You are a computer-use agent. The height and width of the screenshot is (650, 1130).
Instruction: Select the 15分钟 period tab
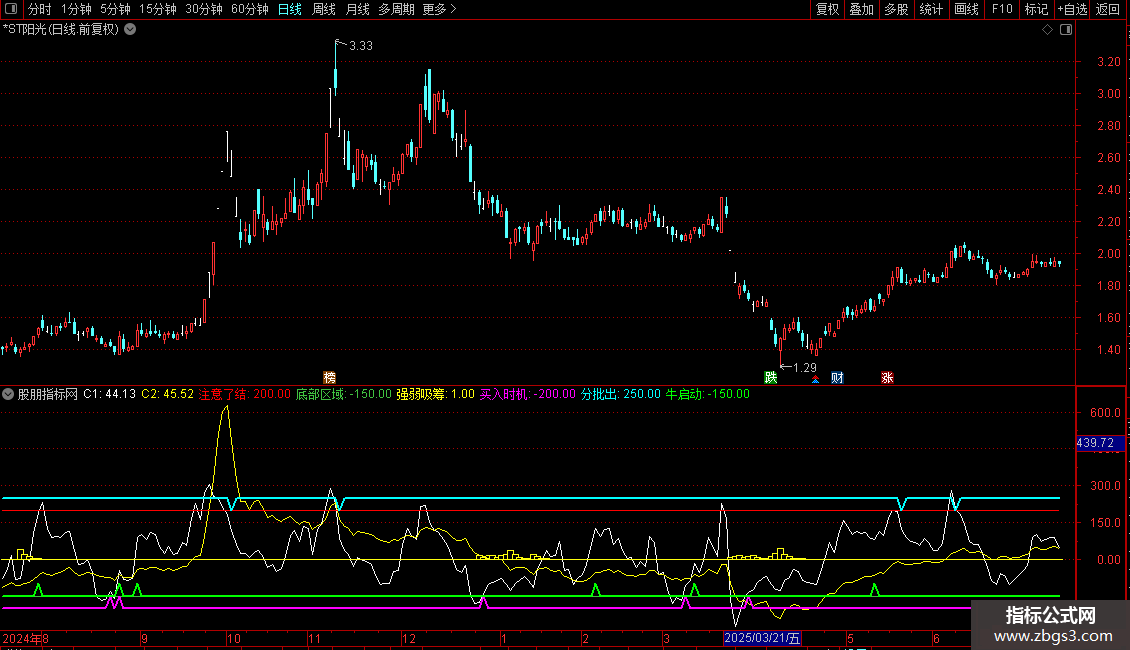pos(158,9)
